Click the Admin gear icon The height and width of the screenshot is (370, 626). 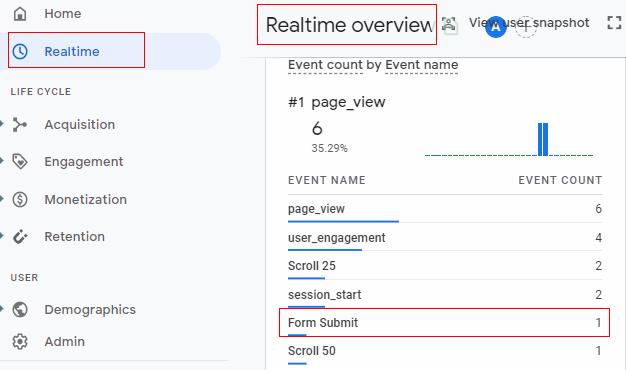pyautogui.click(x=20, y=342)
